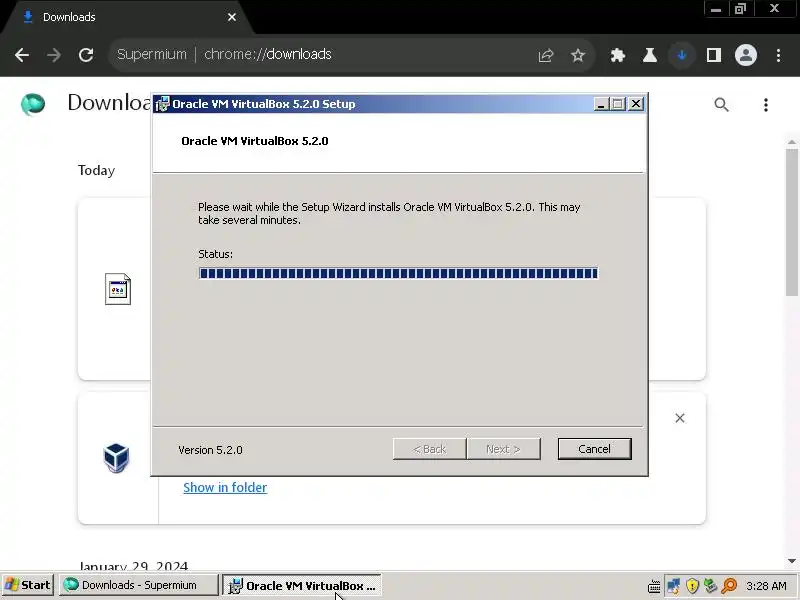Click the installation progress bar

pyautogui.click(x=398, y=273)
